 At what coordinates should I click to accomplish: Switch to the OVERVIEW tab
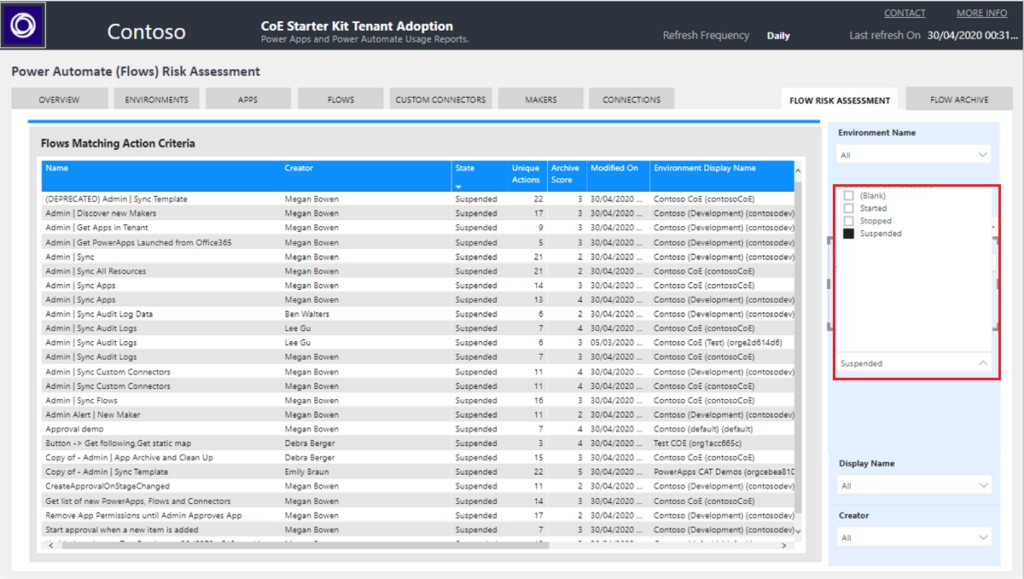[58, 98]
